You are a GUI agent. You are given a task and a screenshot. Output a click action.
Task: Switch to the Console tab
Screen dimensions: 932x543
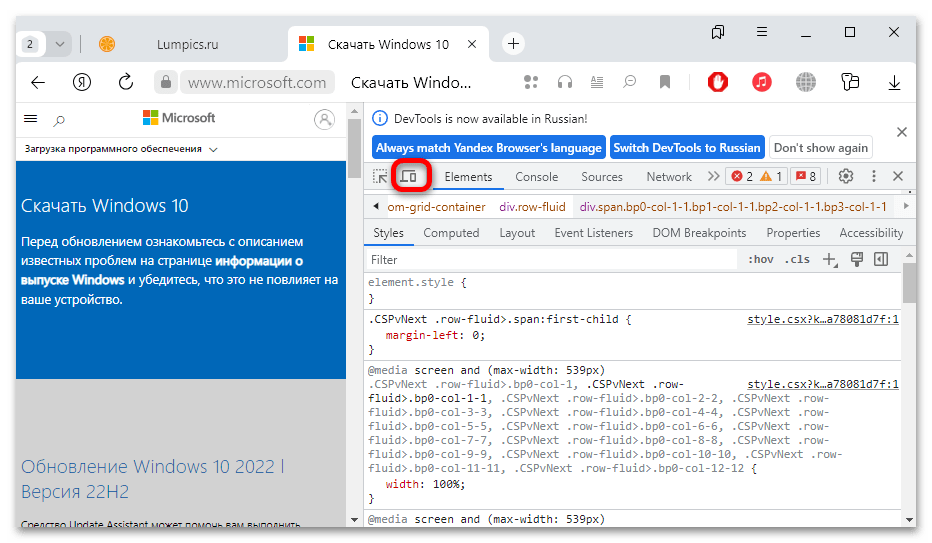click(537, 176)
